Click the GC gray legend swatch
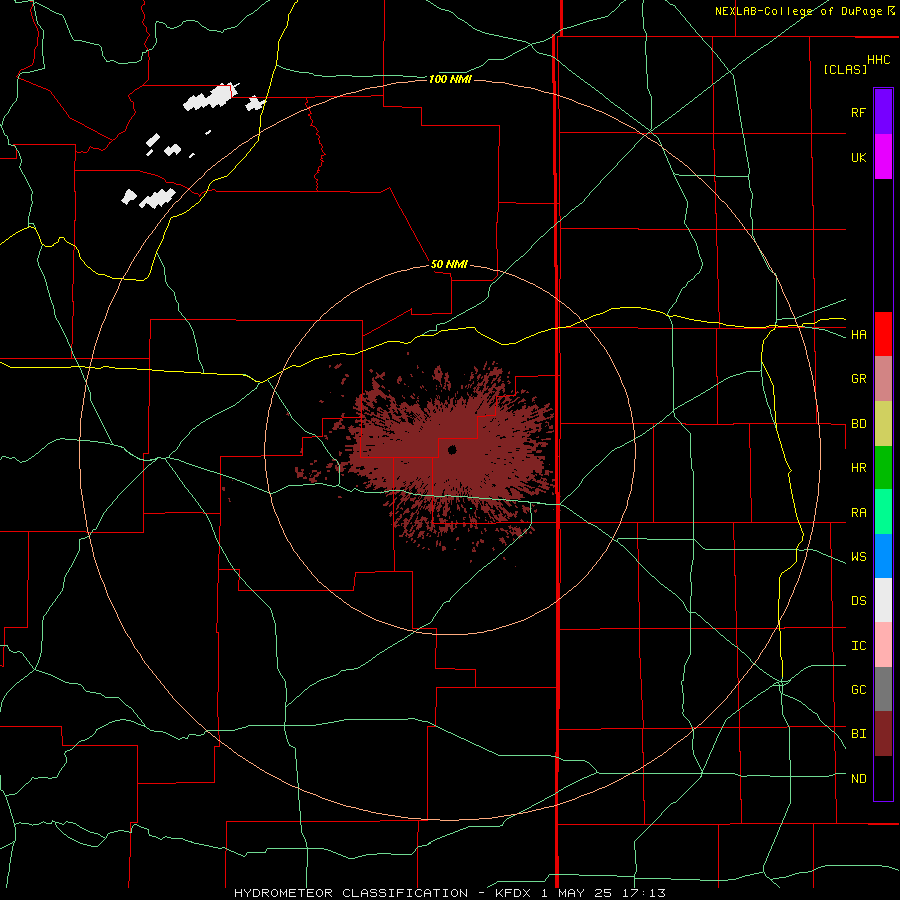 [883, 689]
